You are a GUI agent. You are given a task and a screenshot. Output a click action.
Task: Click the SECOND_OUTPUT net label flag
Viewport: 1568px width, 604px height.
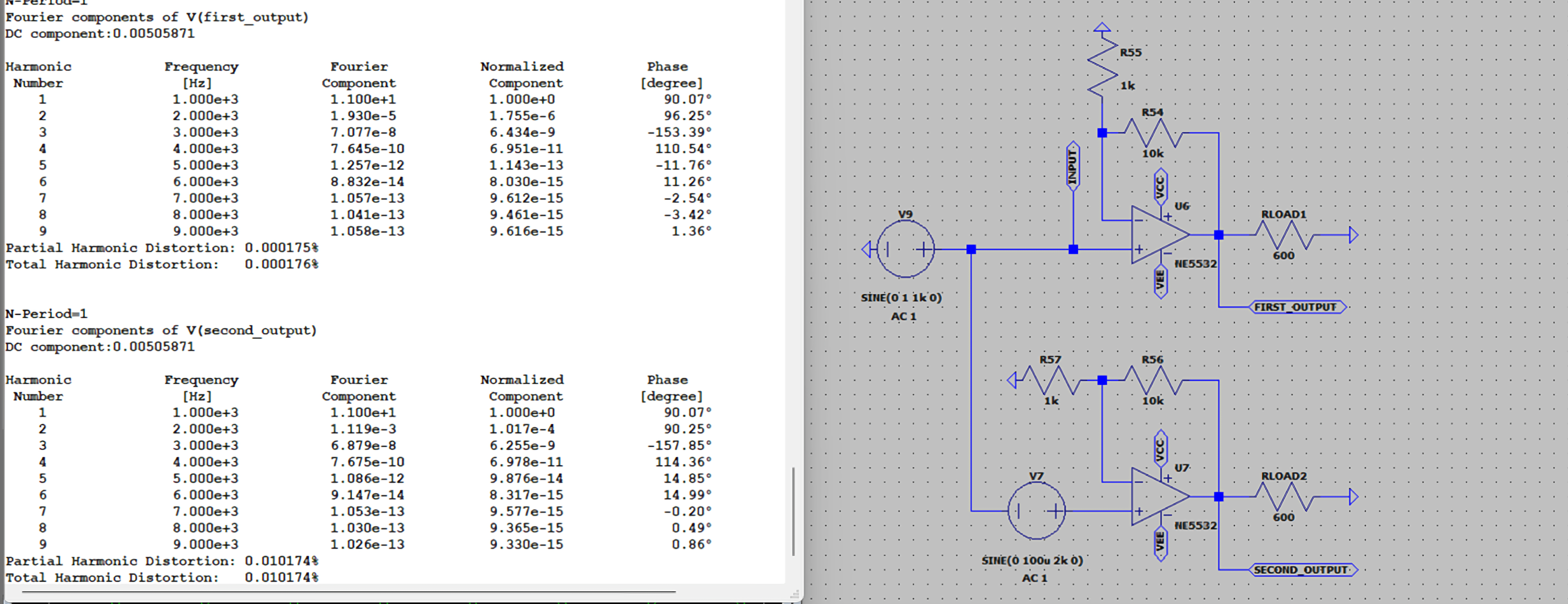pos(1303,570)
